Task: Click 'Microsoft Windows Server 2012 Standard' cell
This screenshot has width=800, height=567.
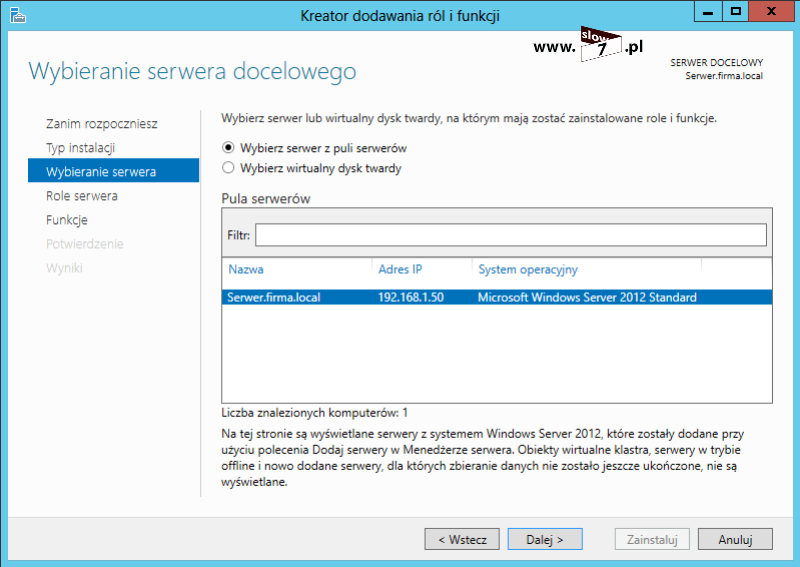Action: point(587,297)
